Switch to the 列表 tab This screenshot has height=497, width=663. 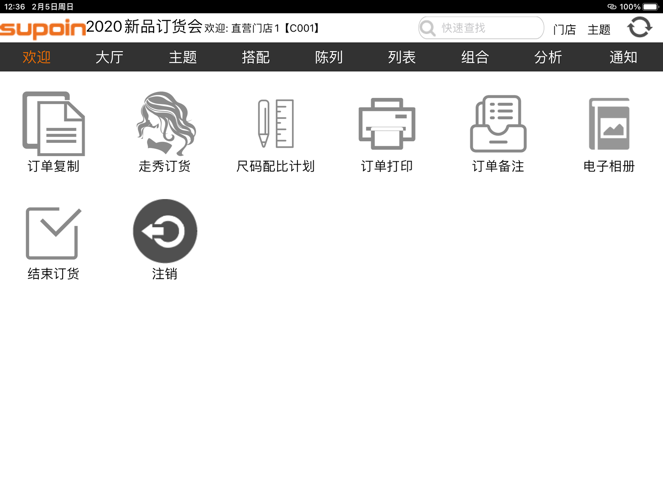point(402,57)
